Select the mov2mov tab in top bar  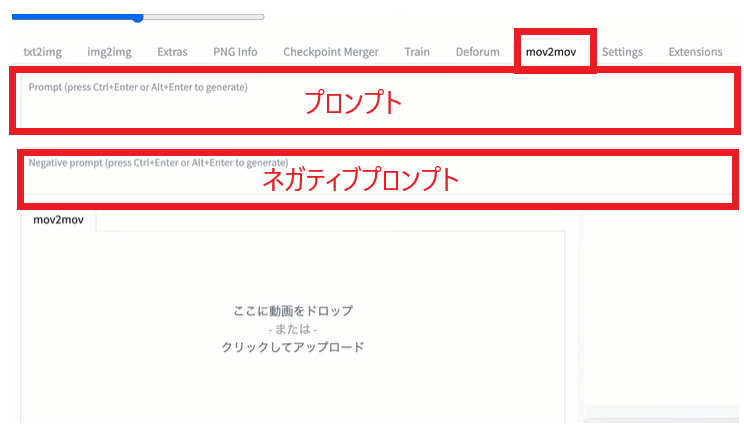point(551,52)
